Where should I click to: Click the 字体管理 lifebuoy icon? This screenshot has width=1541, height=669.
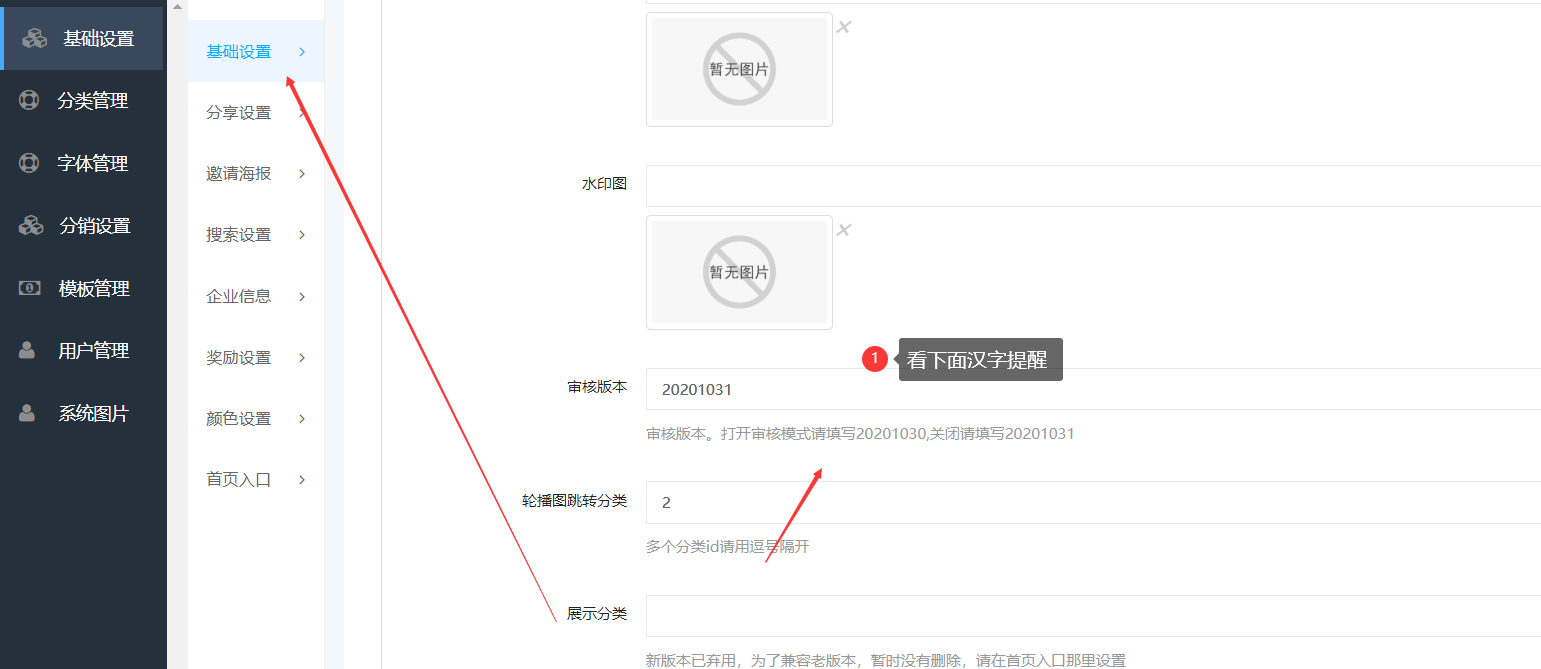pos(29,163)
